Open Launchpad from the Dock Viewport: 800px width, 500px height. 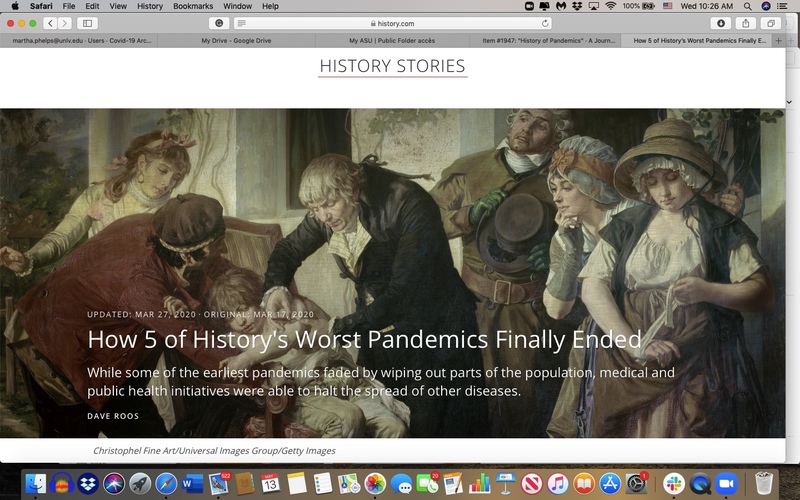pos(140,483)
